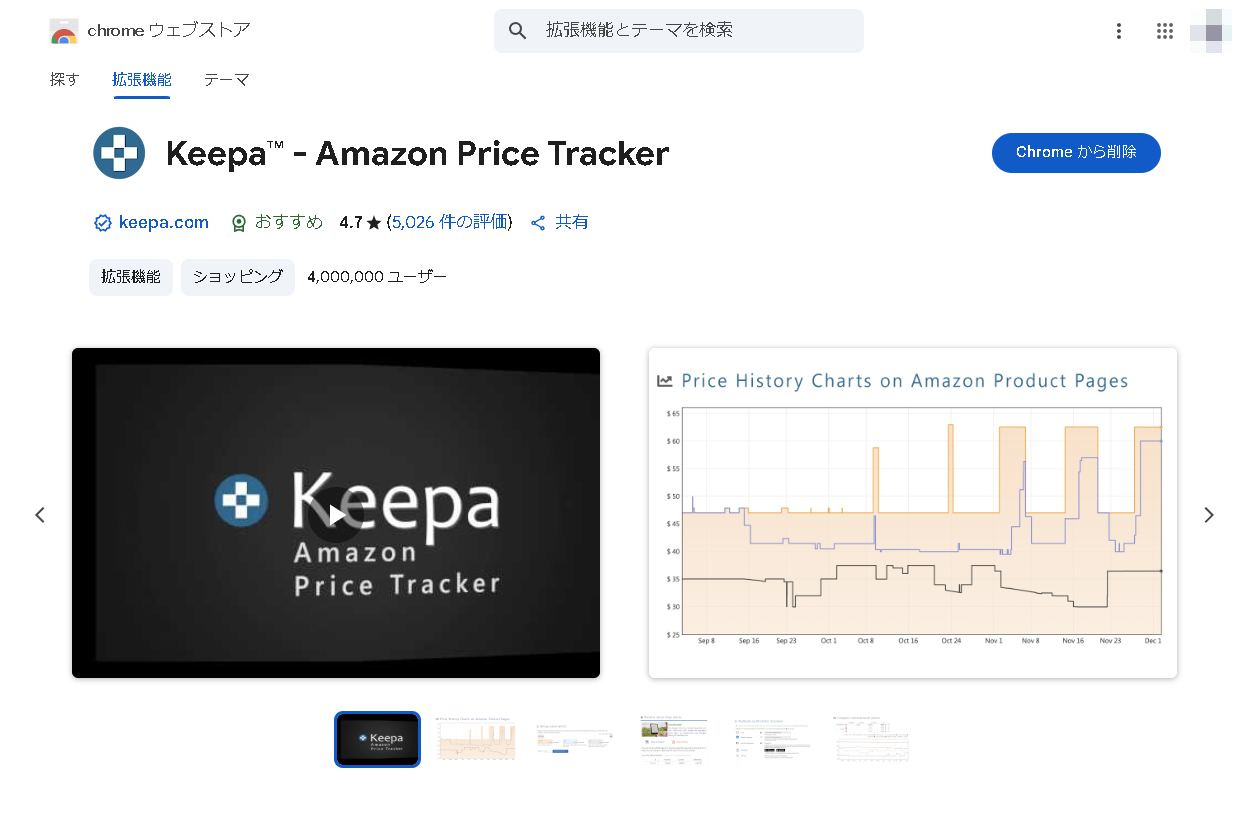Switch to the 探す tab
Image resolution: width=1242 pixels, height=819 pixels.
[64, 79]
